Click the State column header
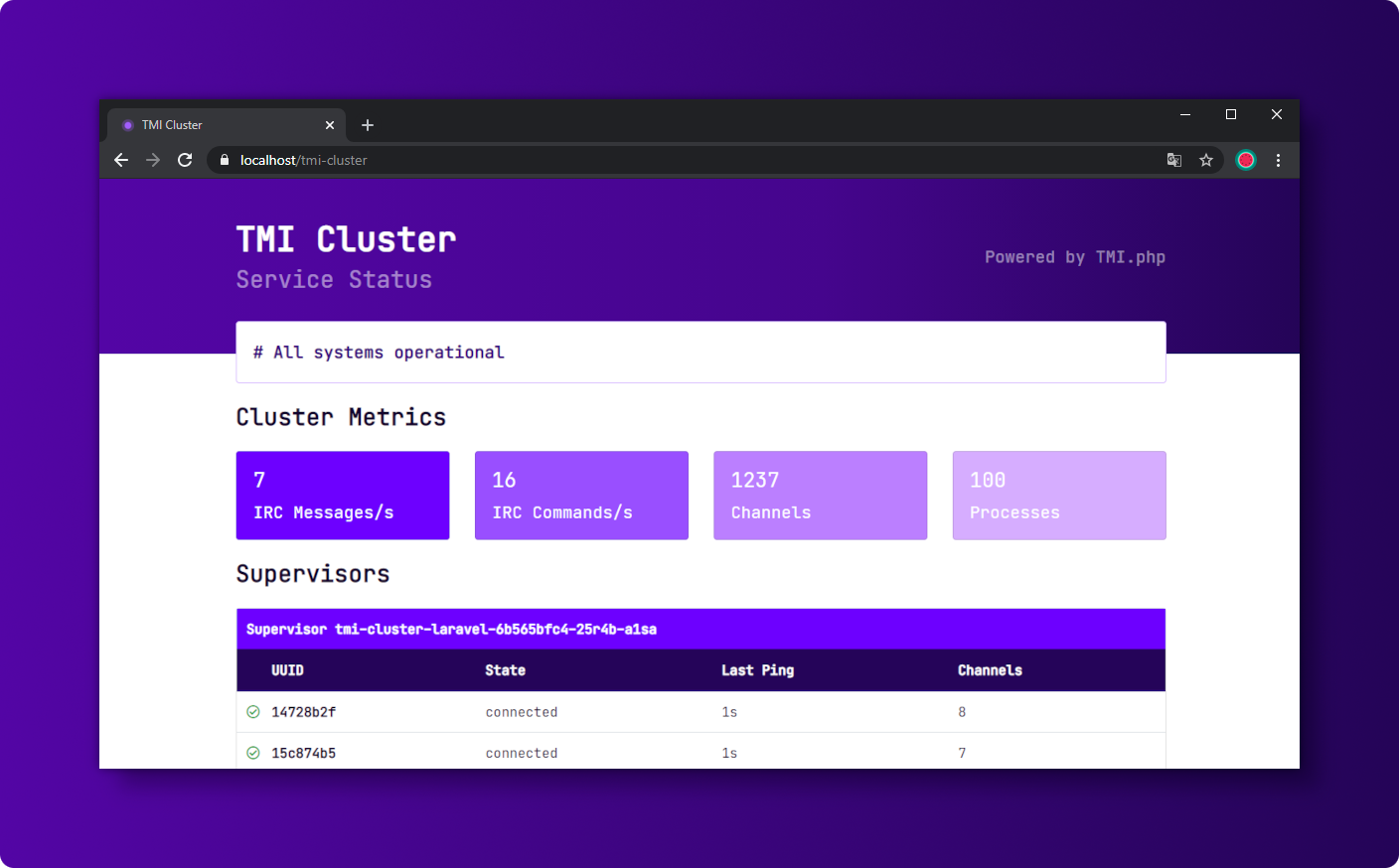Image resolution: width=1399 pixels, height=868 pixels. click(505, 670)
